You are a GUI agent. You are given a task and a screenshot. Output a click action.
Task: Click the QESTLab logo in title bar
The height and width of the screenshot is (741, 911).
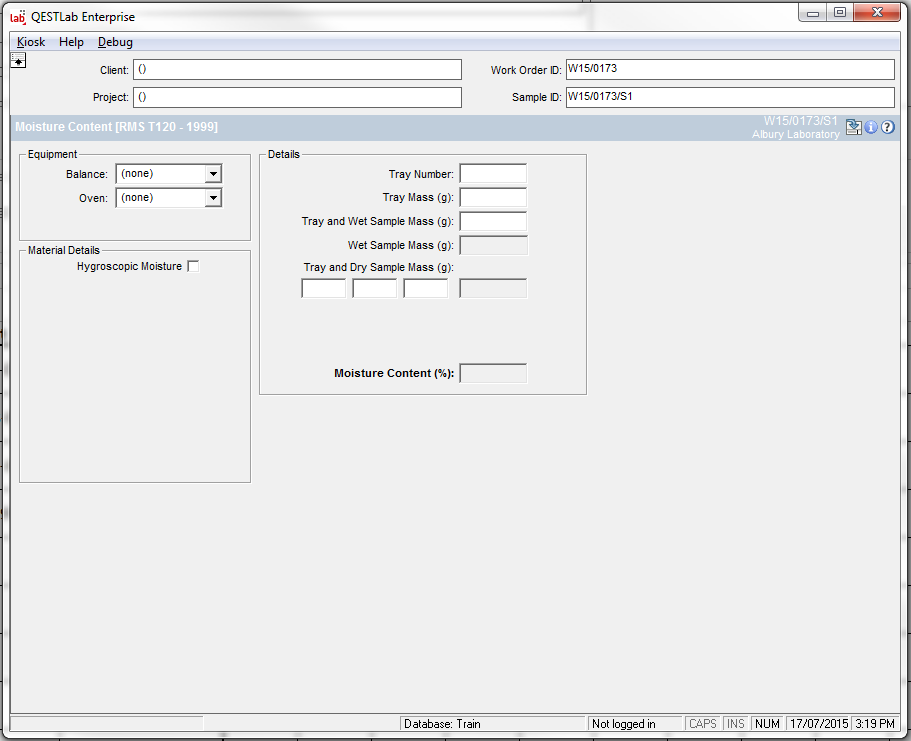tap(17, 16)
